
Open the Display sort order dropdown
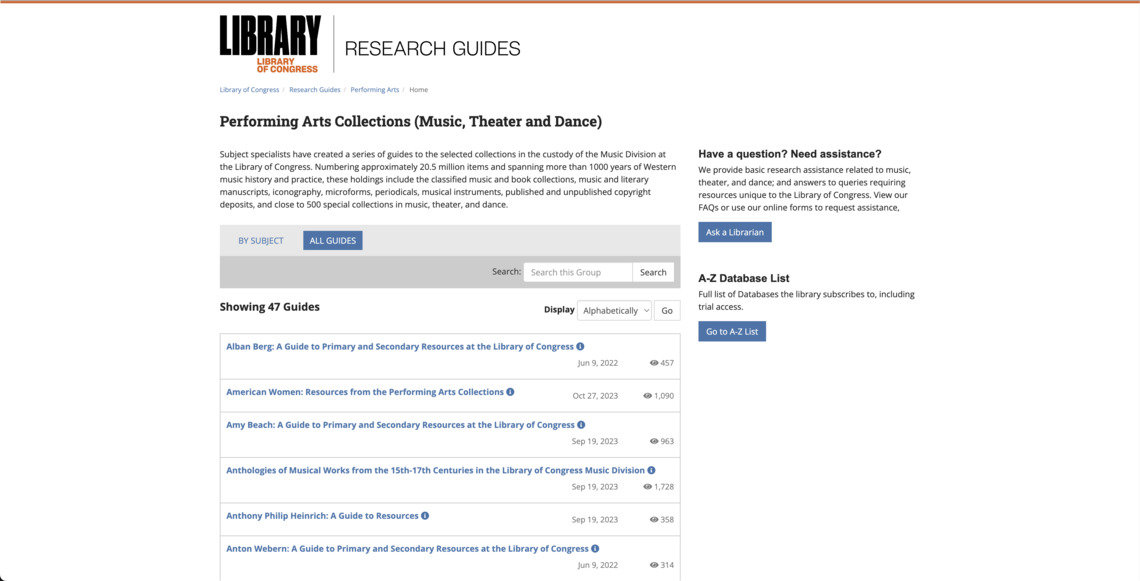pos(614,310)
